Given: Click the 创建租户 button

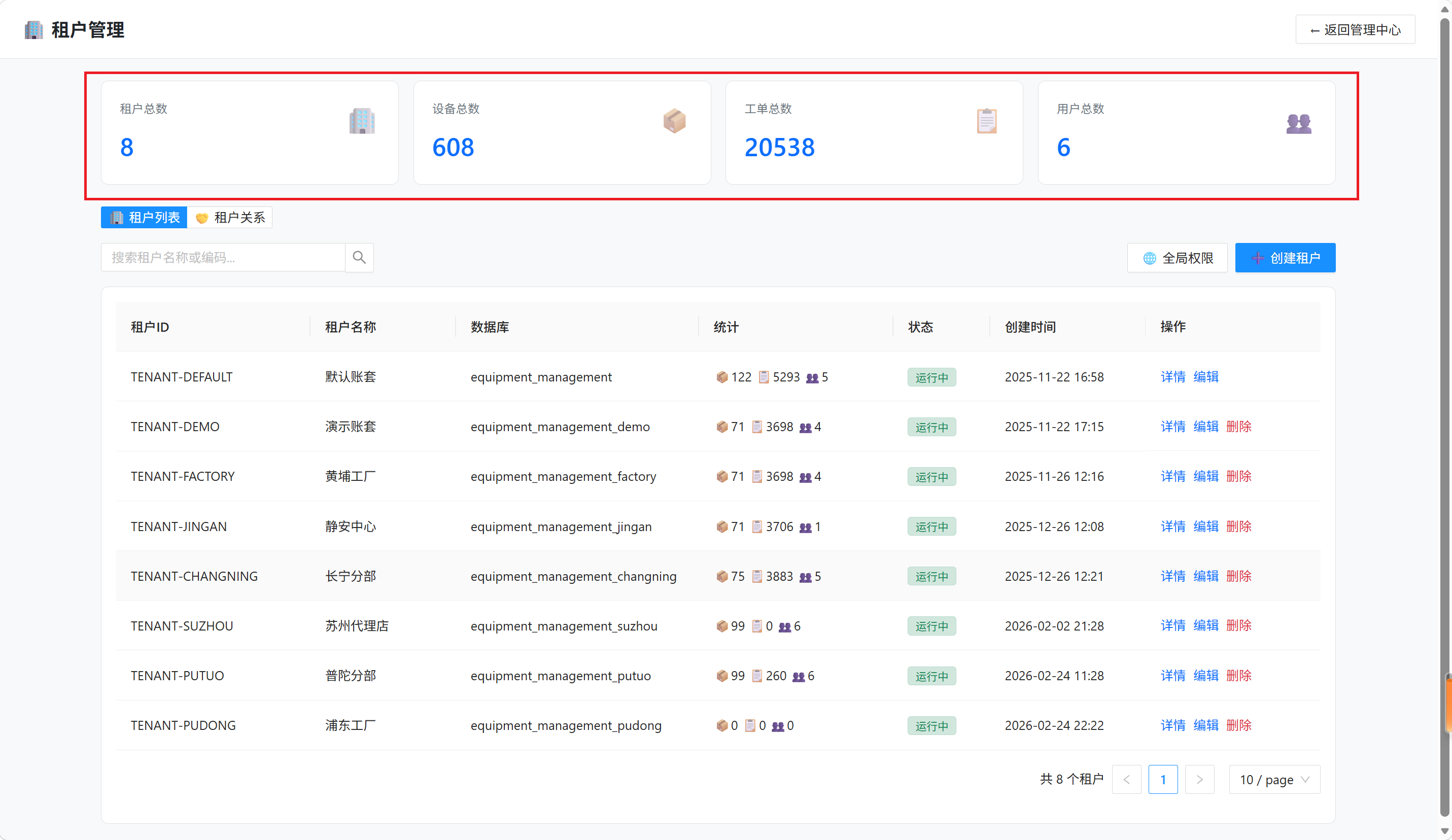Looking at the screenshot, I should (x=1285, y=258).
